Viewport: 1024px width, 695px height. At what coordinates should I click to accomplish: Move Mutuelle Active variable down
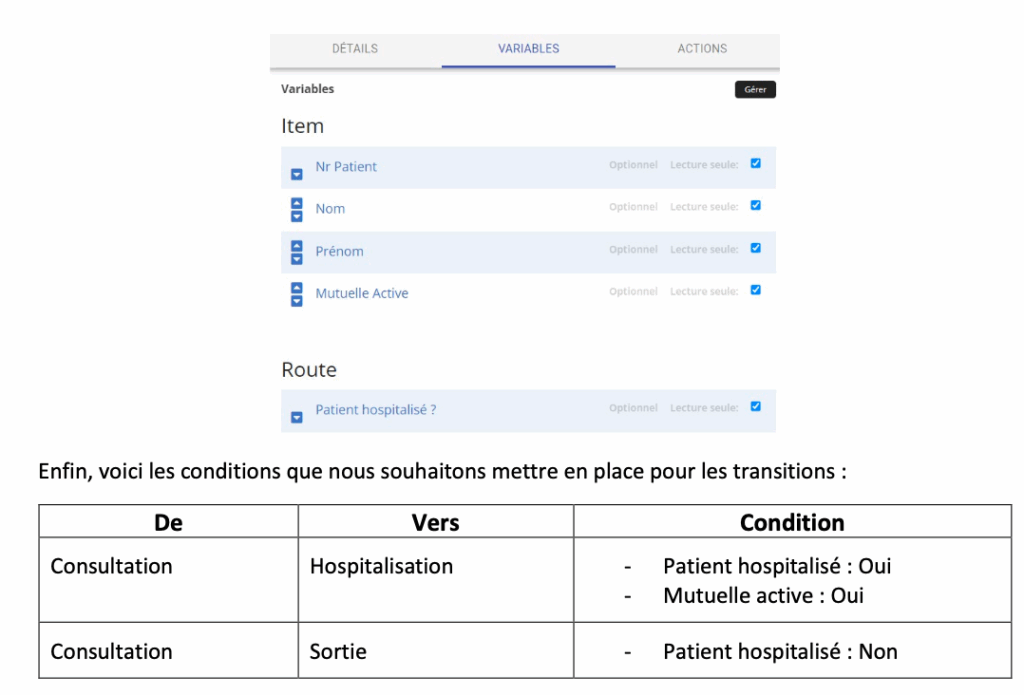click(296, 300)
